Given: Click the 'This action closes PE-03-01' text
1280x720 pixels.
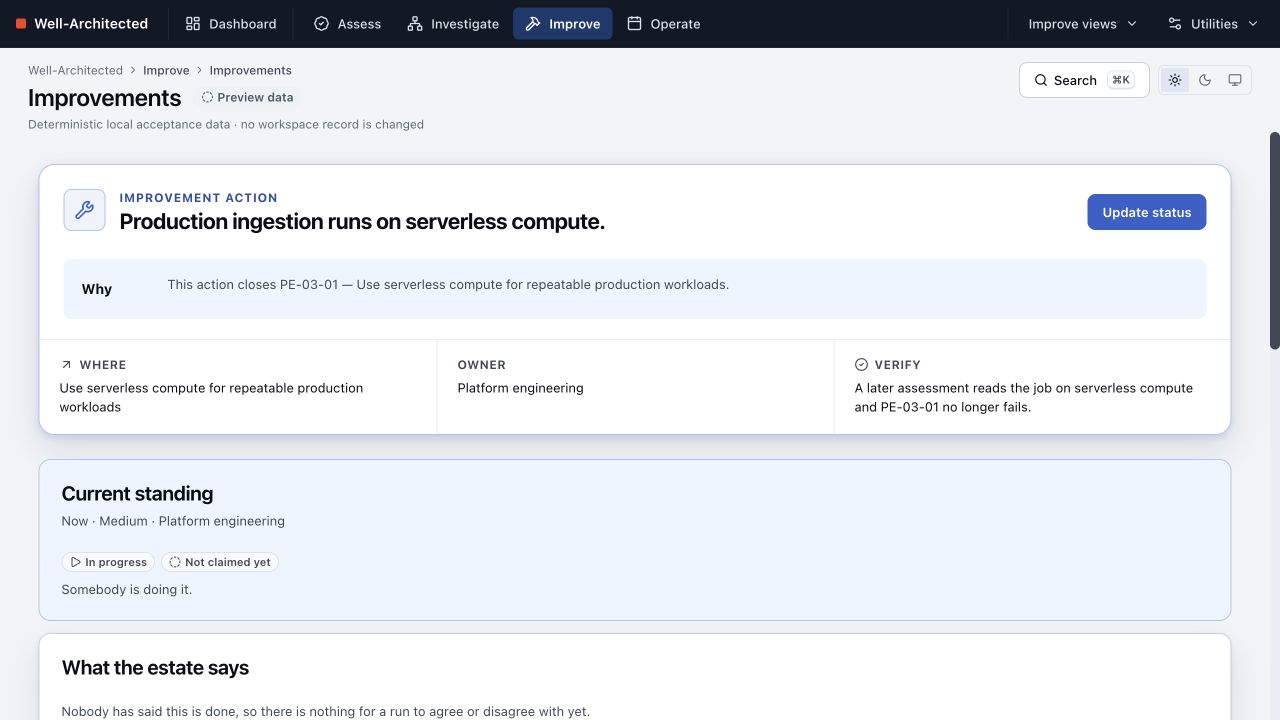Looking at the screenshot, I should pos(448,285).
